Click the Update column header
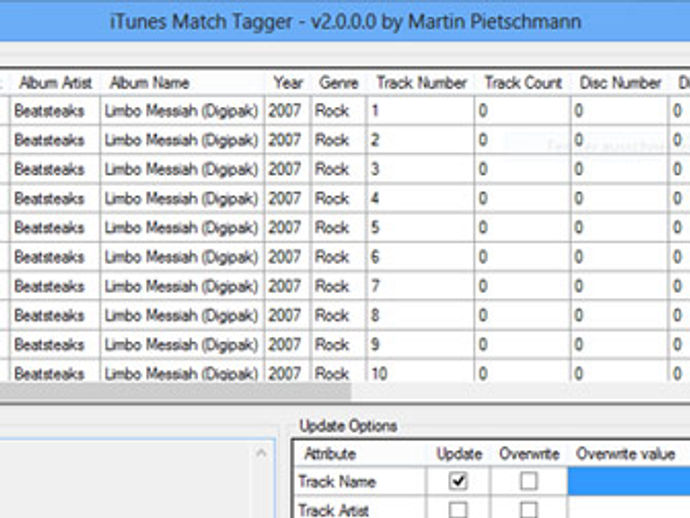The height and width of the screenshot is (518, 690). click(x=459, y=454)
